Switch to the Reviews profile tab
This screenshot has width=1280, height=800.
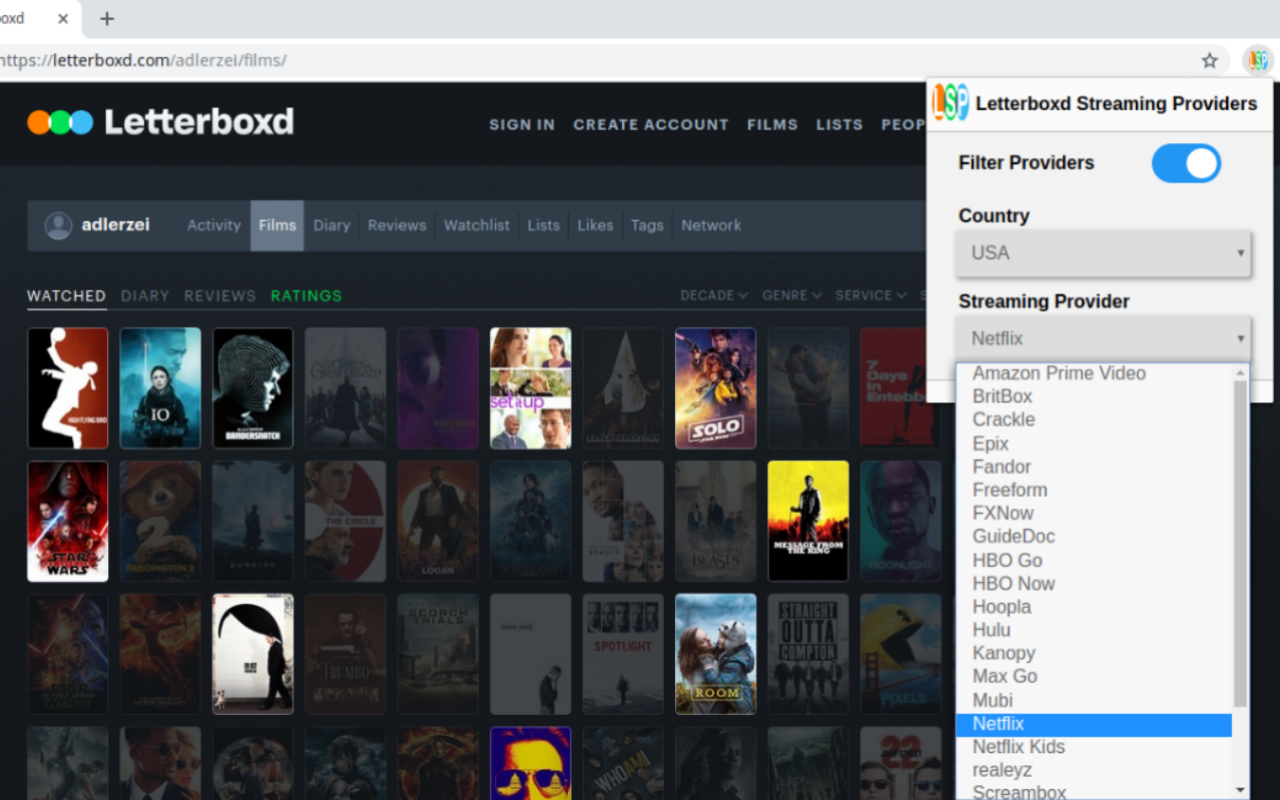[397, 226]
